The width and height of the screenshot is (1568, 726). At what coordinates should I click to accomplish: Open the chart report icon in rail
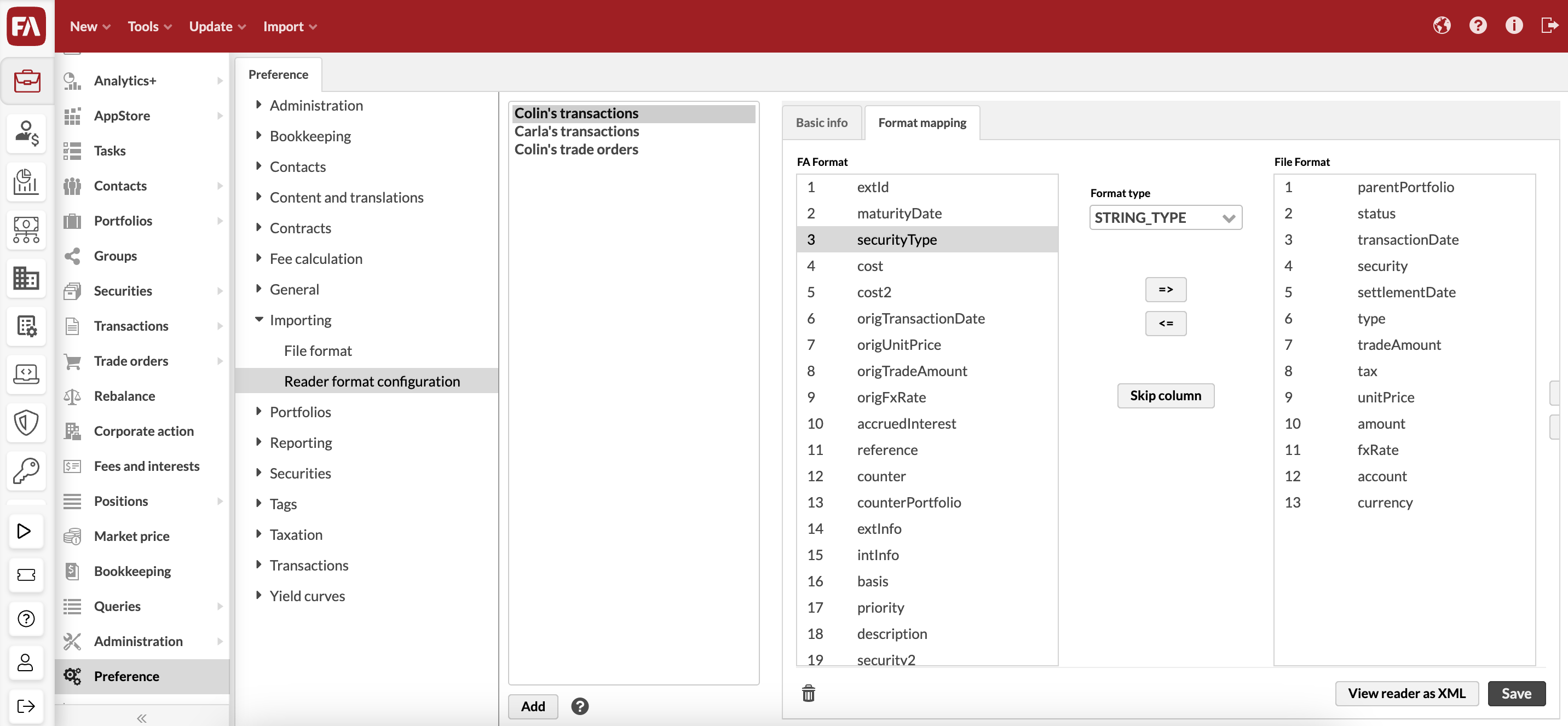(27, 181)
